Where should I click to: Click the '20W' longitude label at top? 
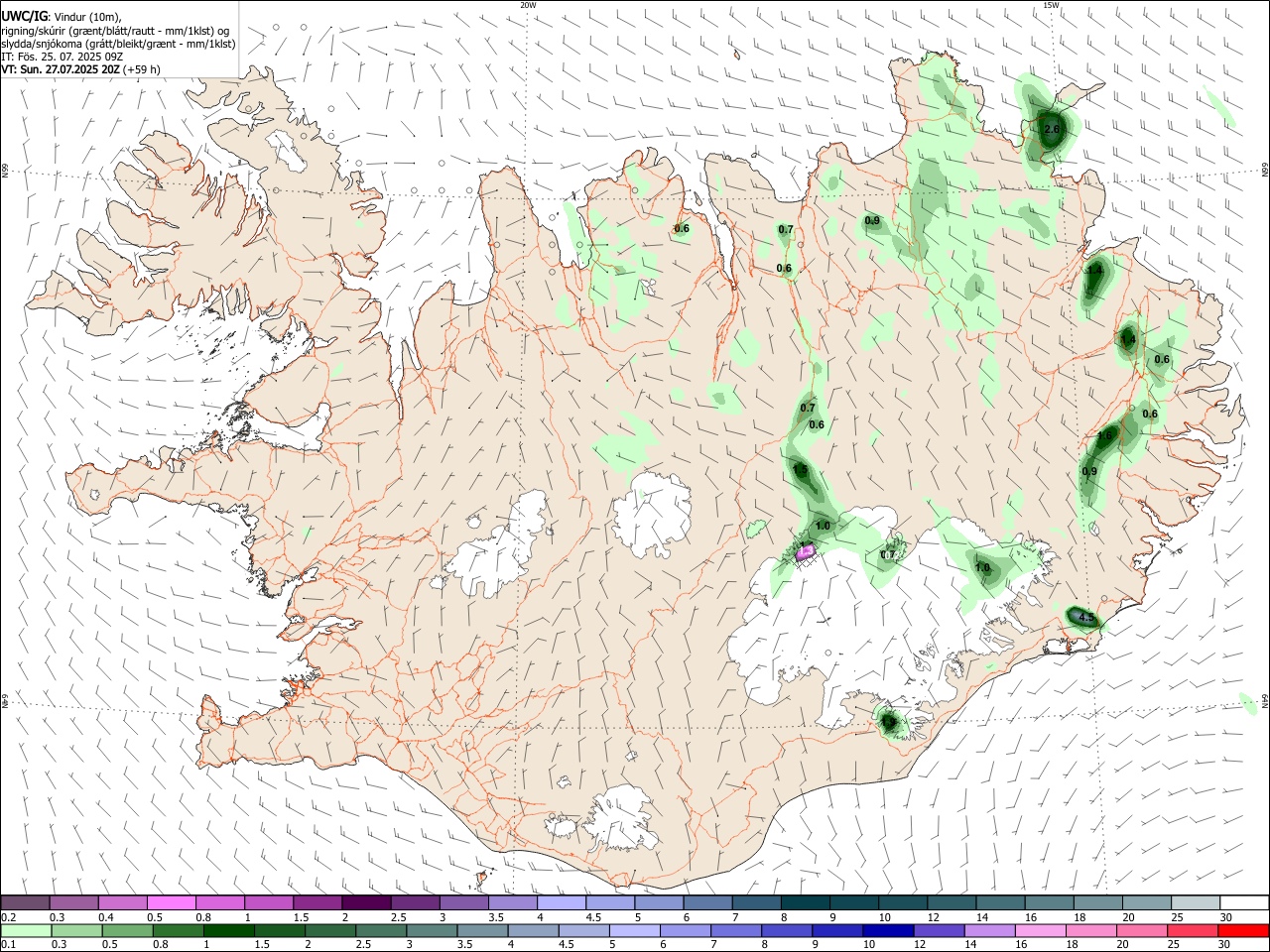point(528,5)
